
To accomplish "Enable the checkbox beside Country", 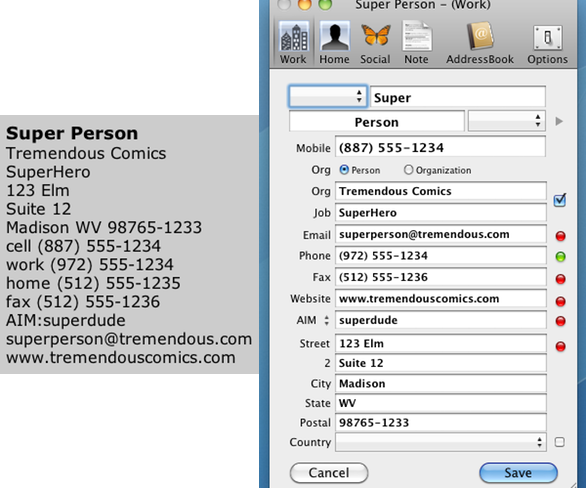I will point(559,442).
